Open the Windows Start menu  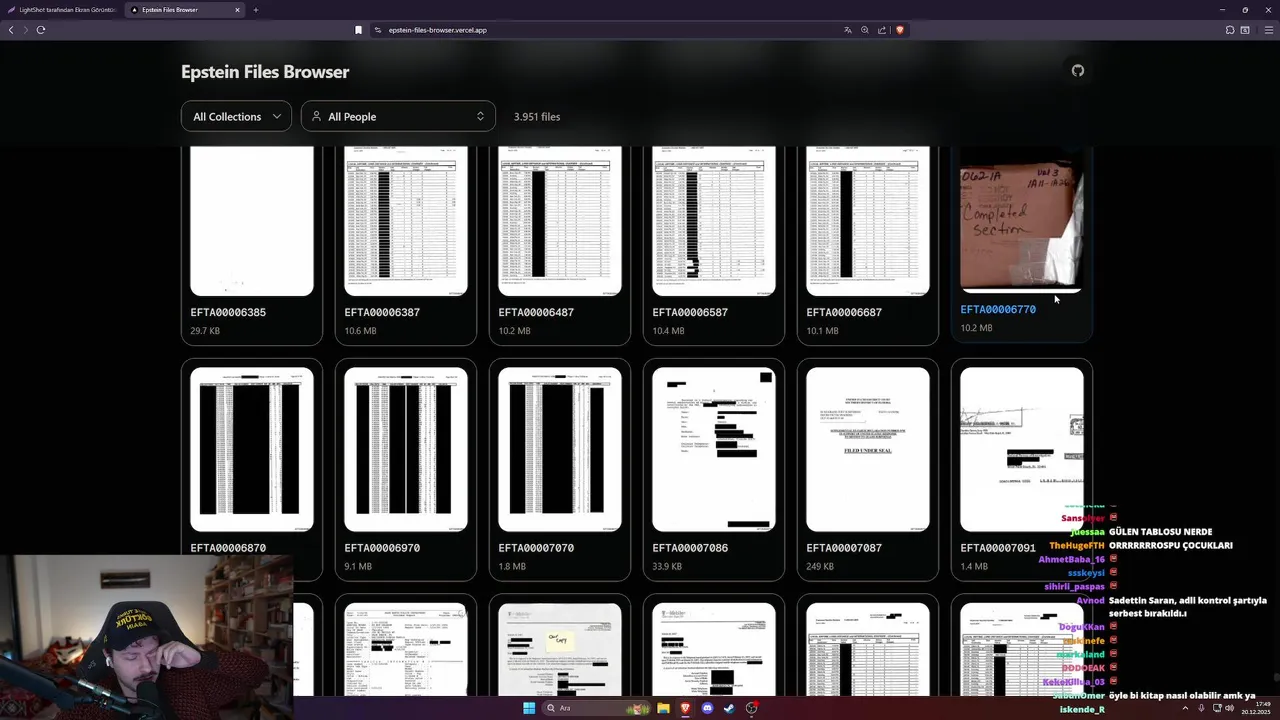click(529, 708)
